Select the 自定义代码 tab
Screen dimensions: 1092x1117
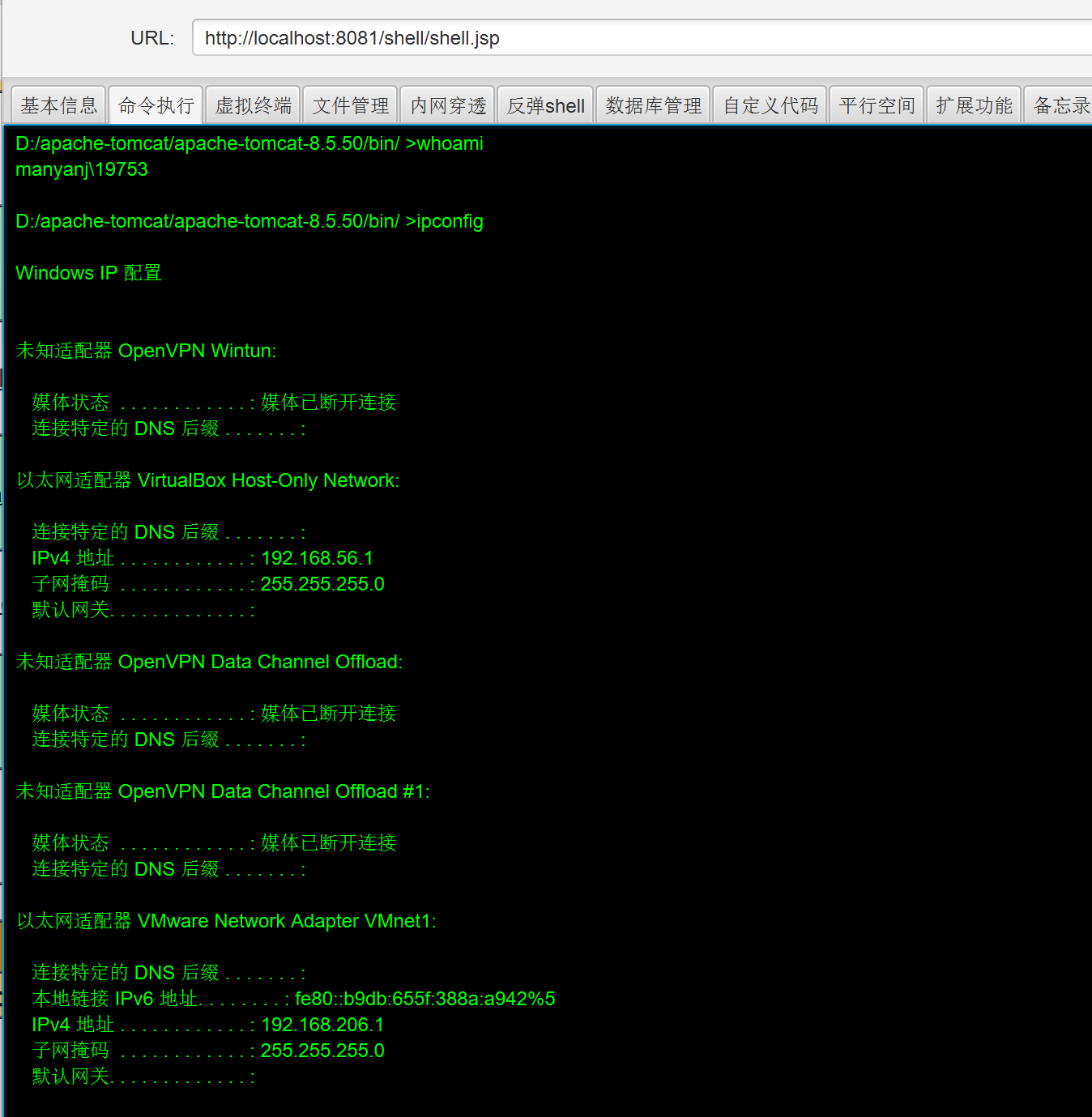tap(770, 105)
